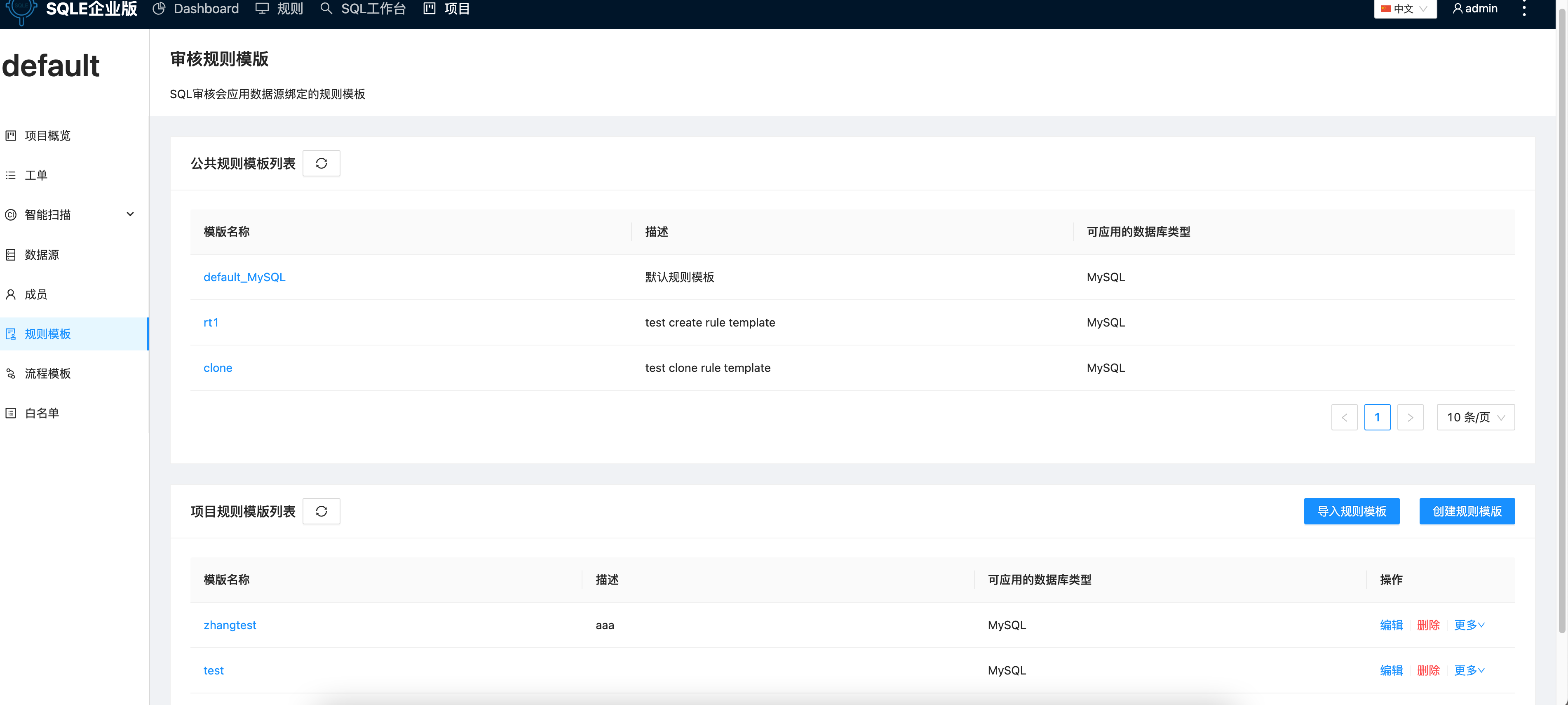Open the rt1 rule template link
The width and height of the screenshot is (1568, 705).
pos(211,322)
